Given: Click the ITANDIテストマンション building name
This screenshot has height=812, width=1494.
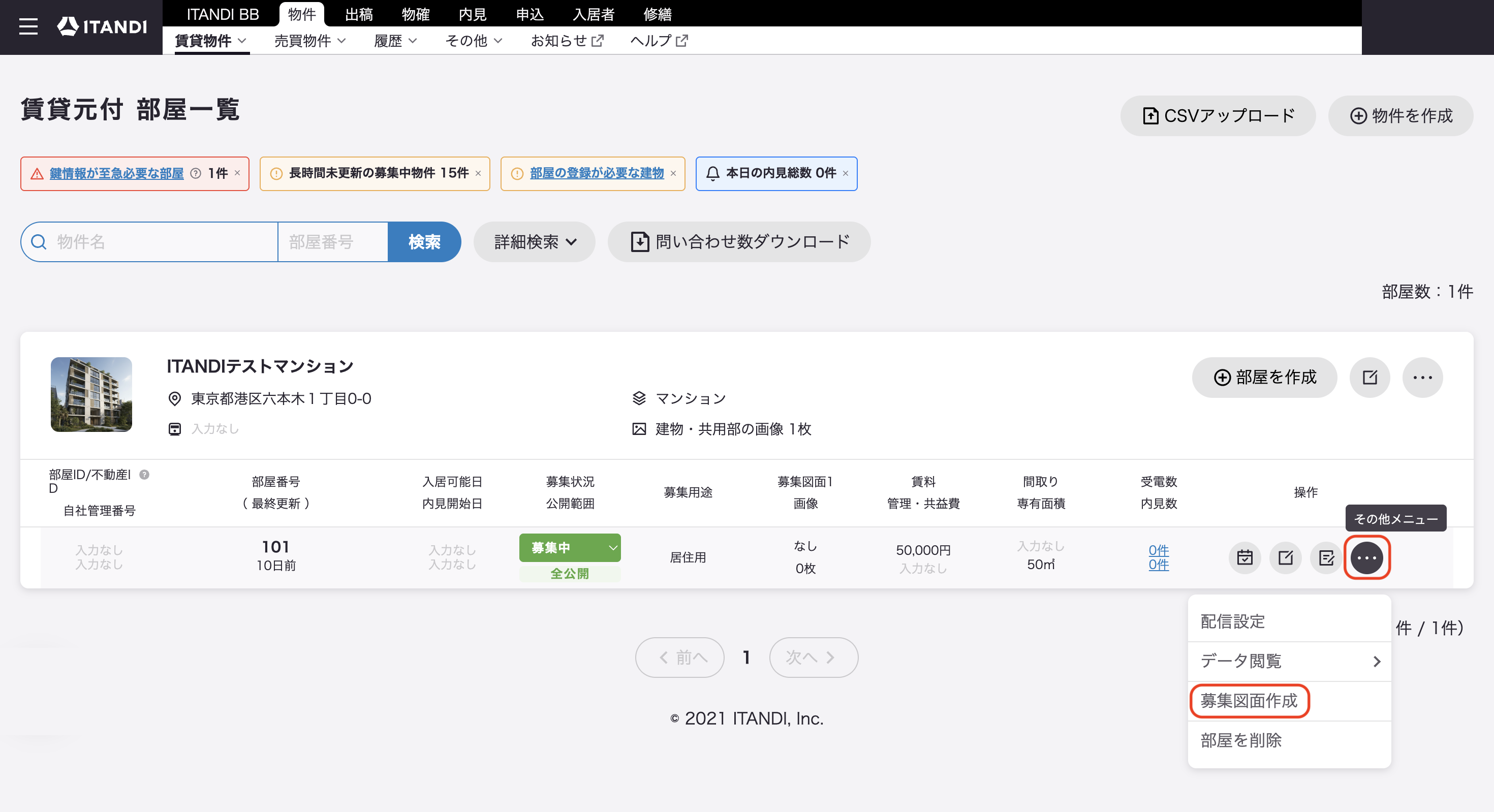Looking at the screenshot, I should (260, 366).
